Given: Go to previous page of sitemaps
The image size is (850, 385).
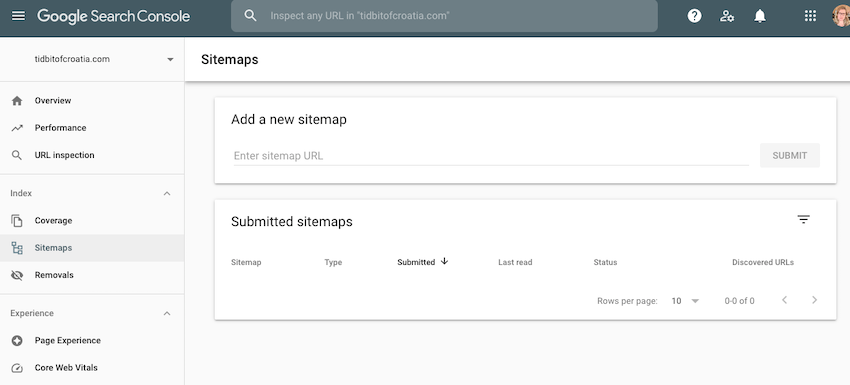Looking at the screenshot, I should (x=784, y=300).
